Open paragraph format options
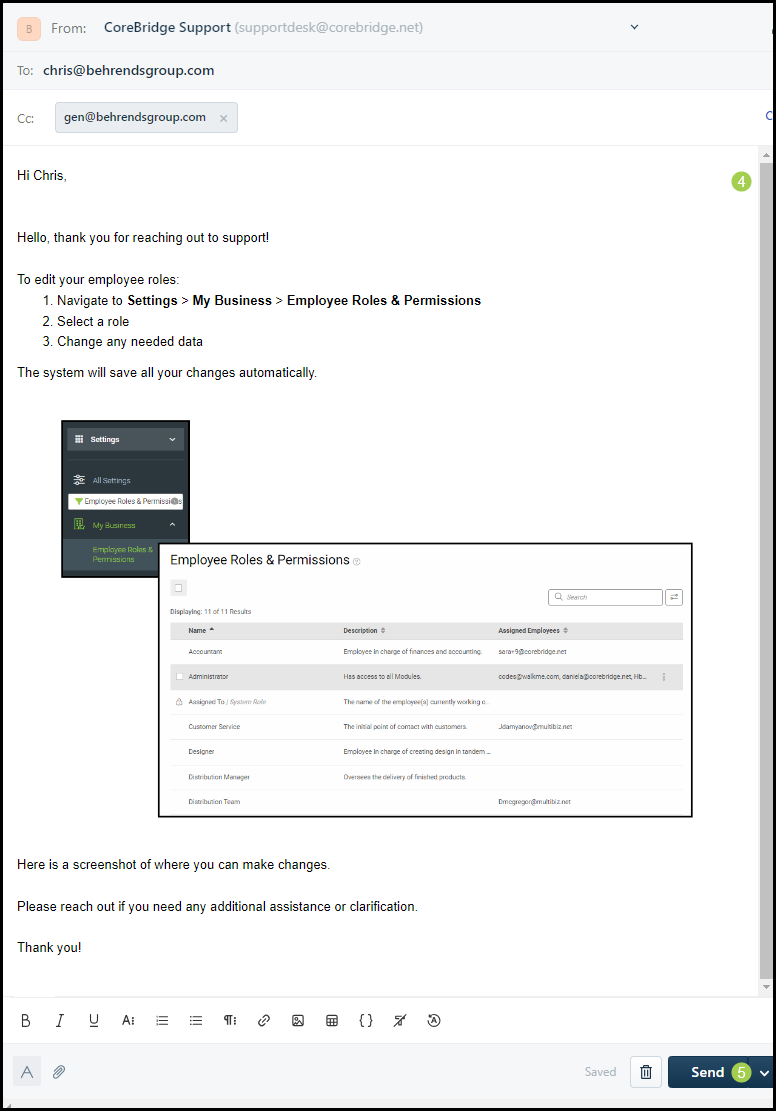The height and width of the screenshot is (1111, 776). (230, 1020)
